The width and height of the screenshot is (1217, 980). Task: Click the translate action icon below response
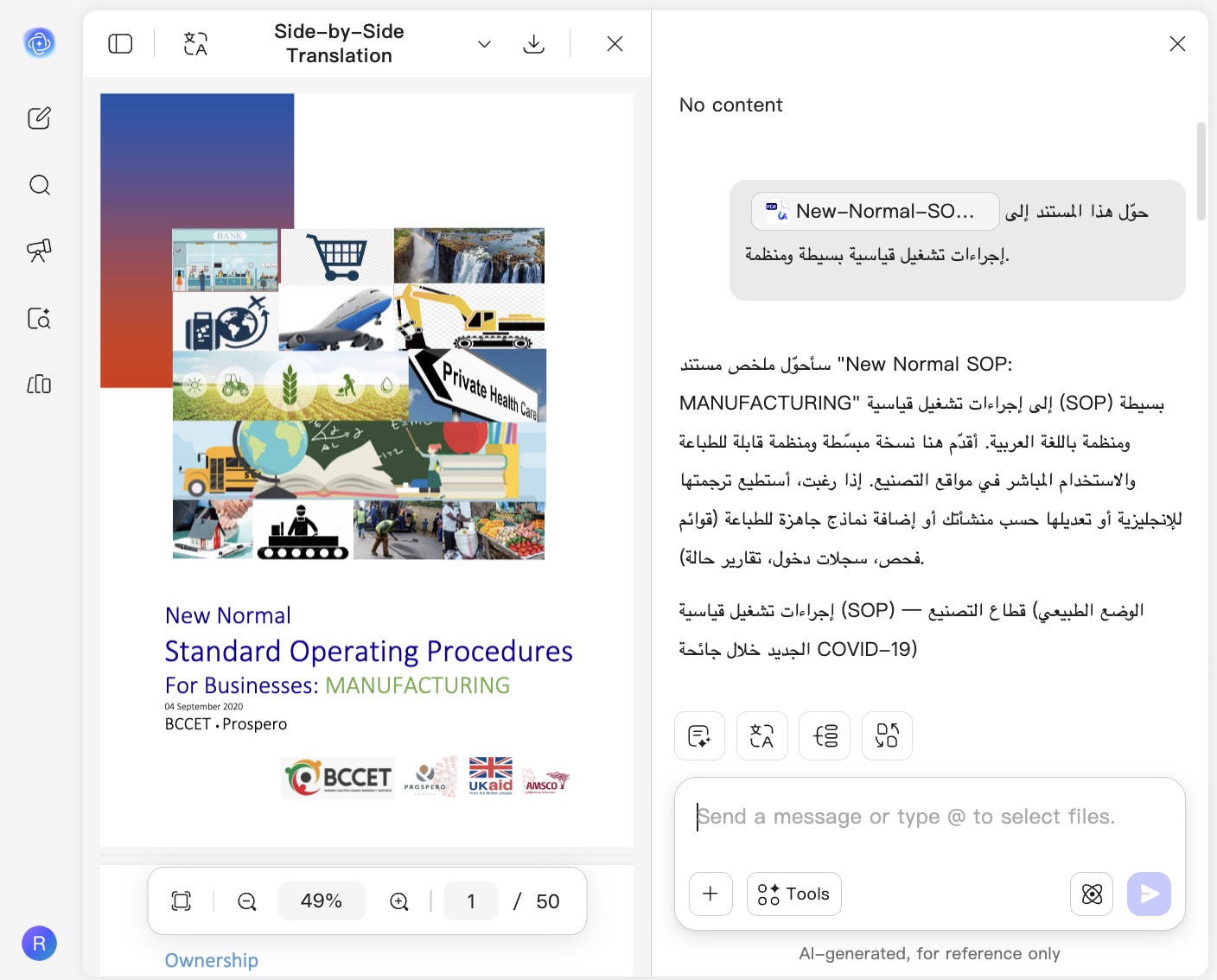(762, 735)
